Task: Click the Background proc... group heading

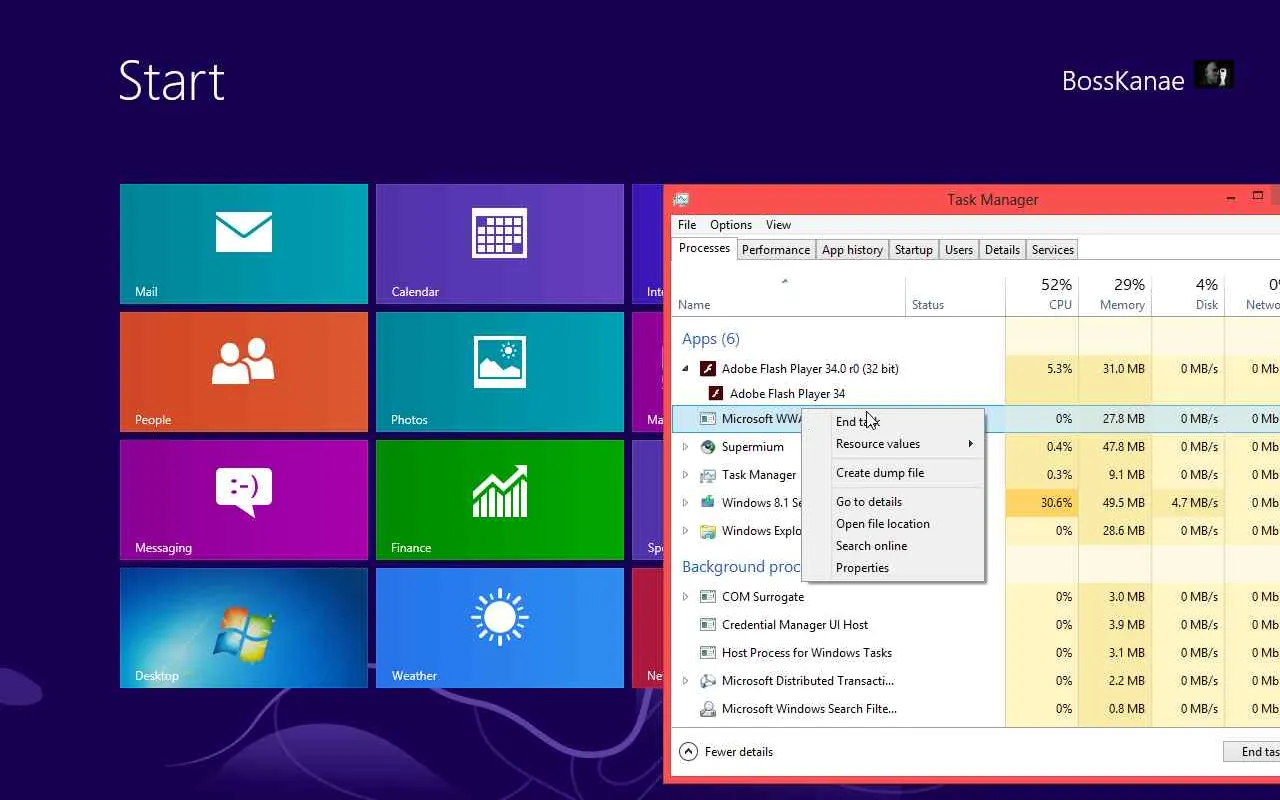Action: (x=742, y=567)
